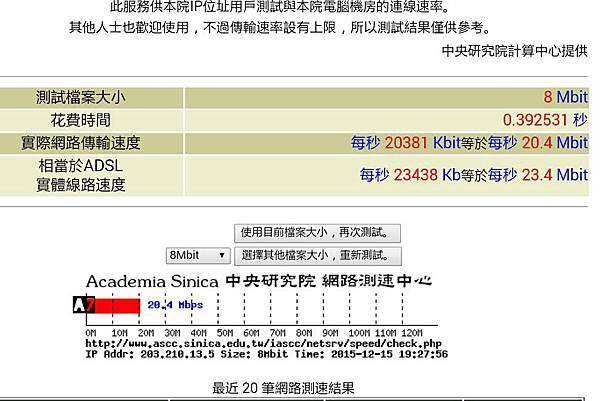Image resolution: width=600 pixels, height=401 pixels.
Task: Click the '最近 20 筆網路測速結果' heading
Action: (x=284, y=388)
